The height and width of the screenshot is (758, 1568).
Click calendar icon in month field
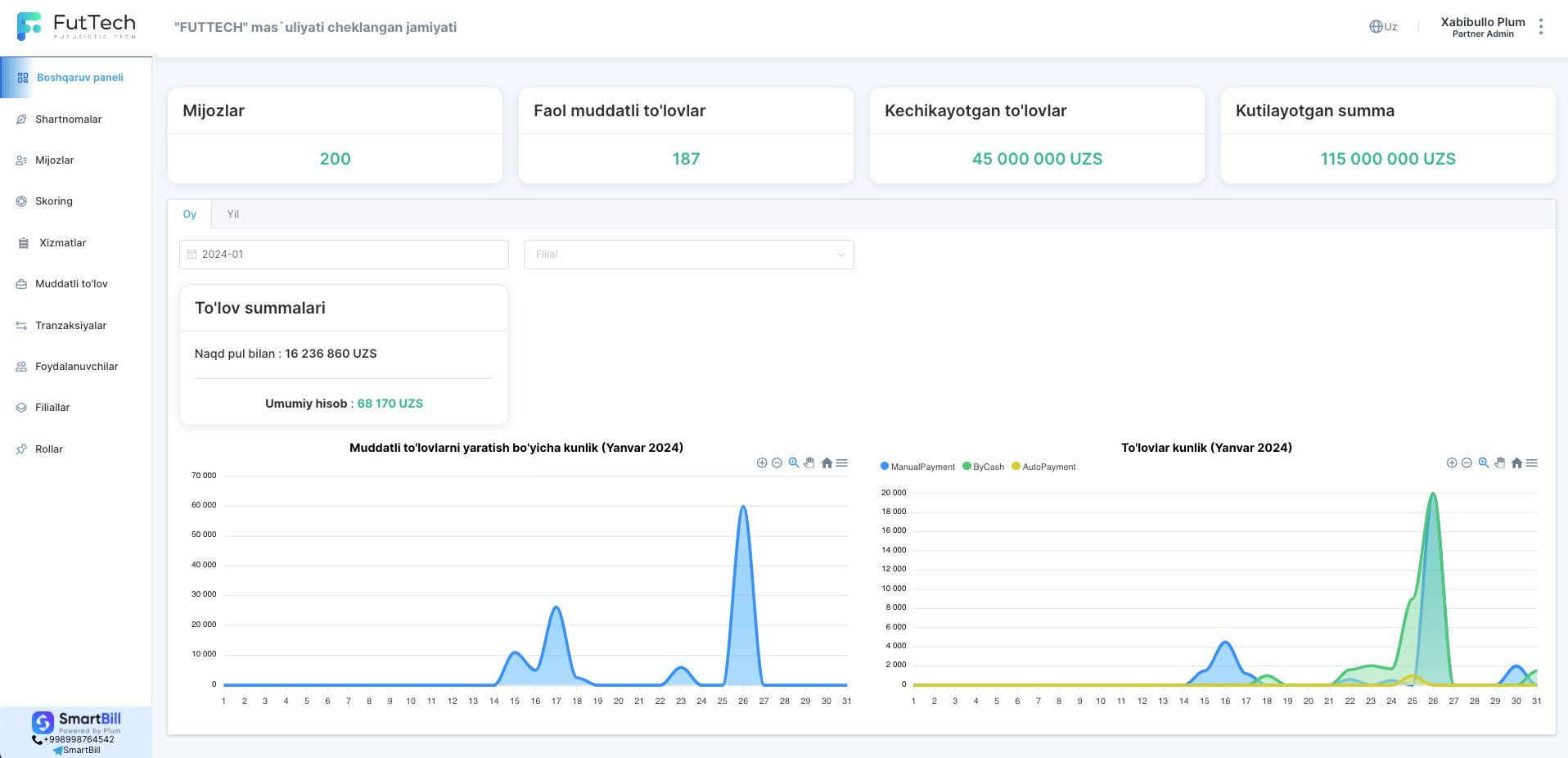(x=192, y=255)
